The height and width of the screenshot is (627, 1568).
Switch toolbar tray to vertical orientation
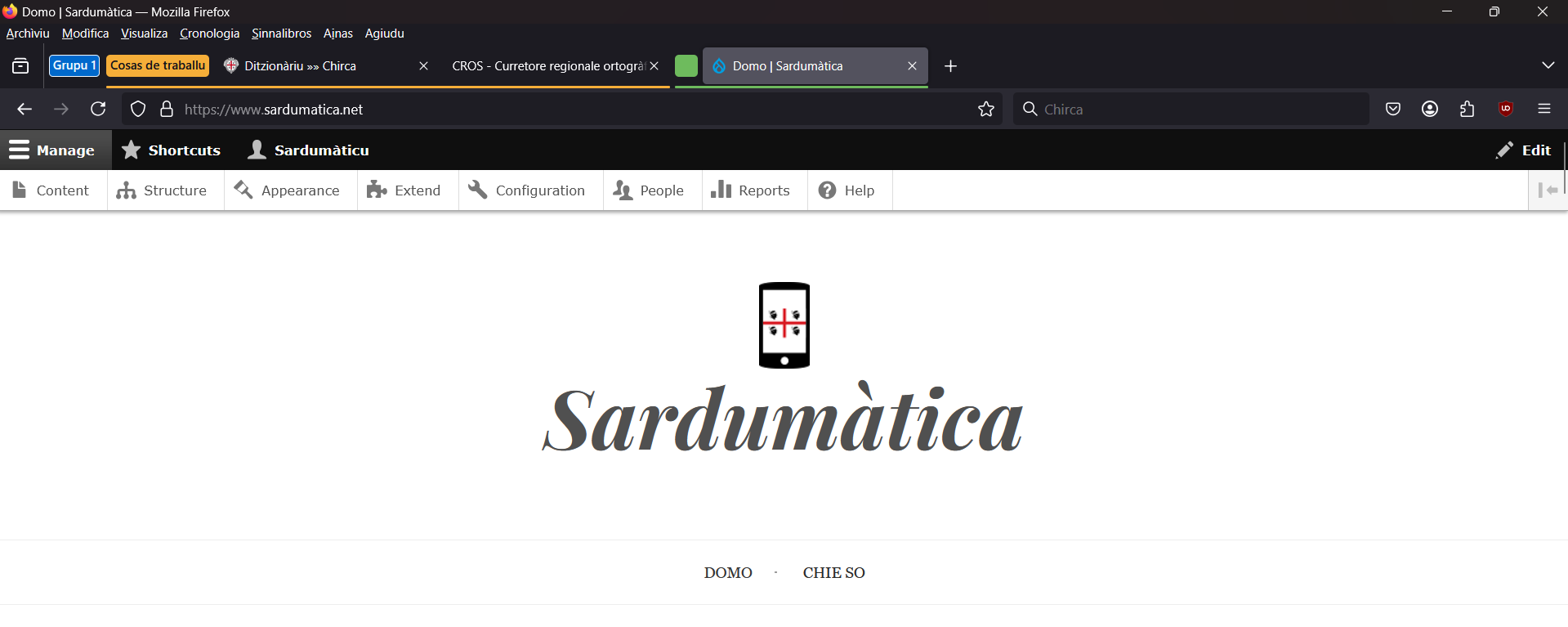coord(1548,190)
